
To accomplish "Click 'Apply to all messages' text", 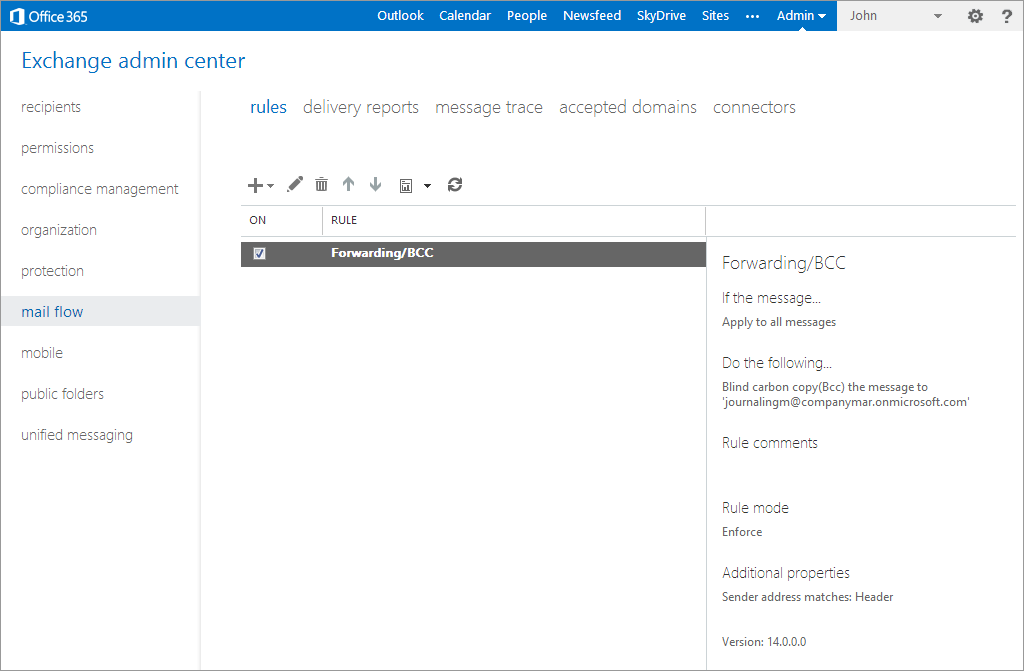I will (779, 322).
